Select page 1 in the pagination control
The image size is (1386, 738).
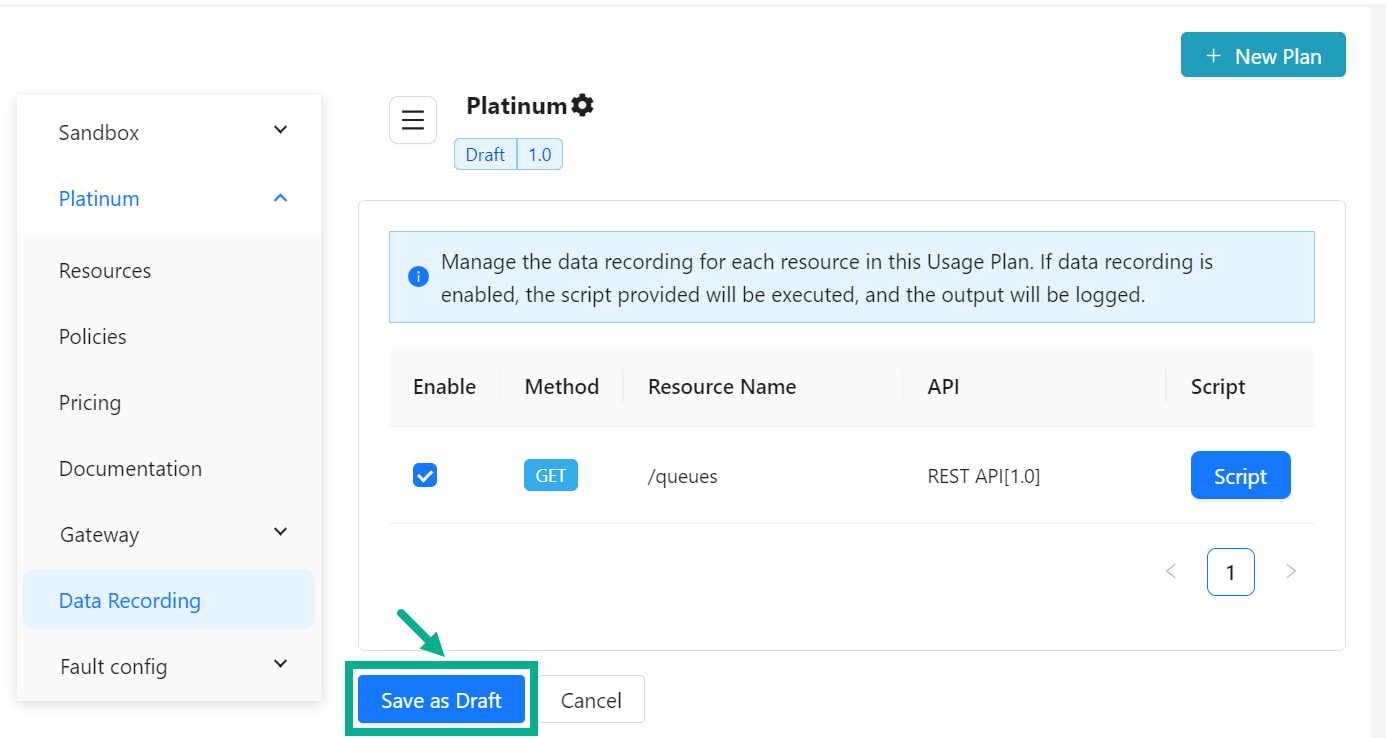[x=1231, y=571]
